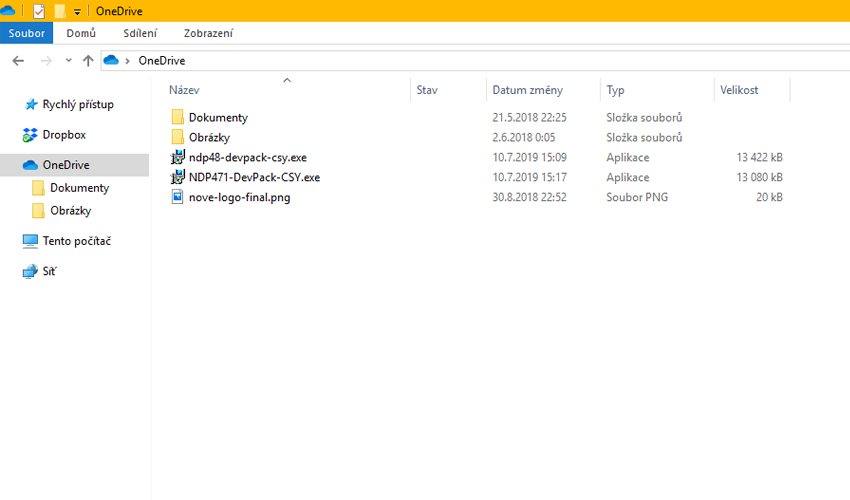The width and height of the screenshot is (850, 500).
Task: Switch to the Sdílení ribbon tab
Action: point(140,33)
